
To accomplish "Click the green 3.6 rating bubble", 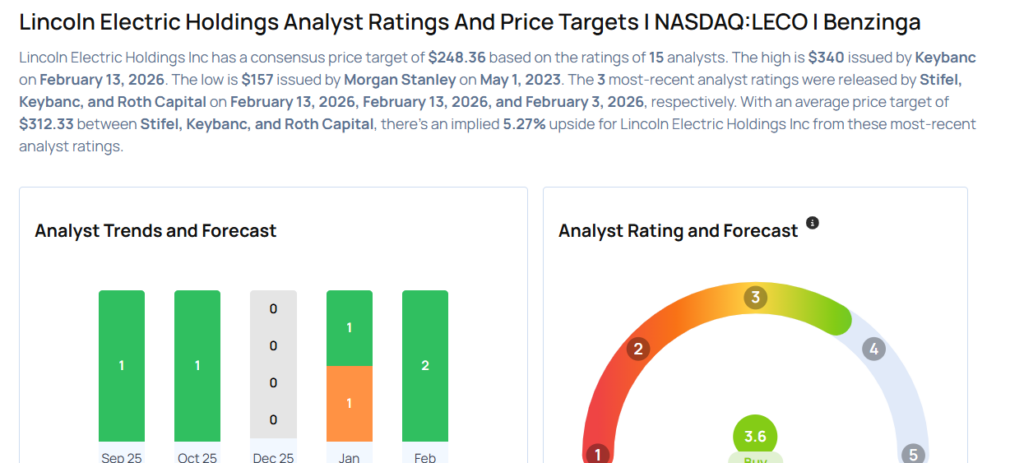I will (755, 437).
